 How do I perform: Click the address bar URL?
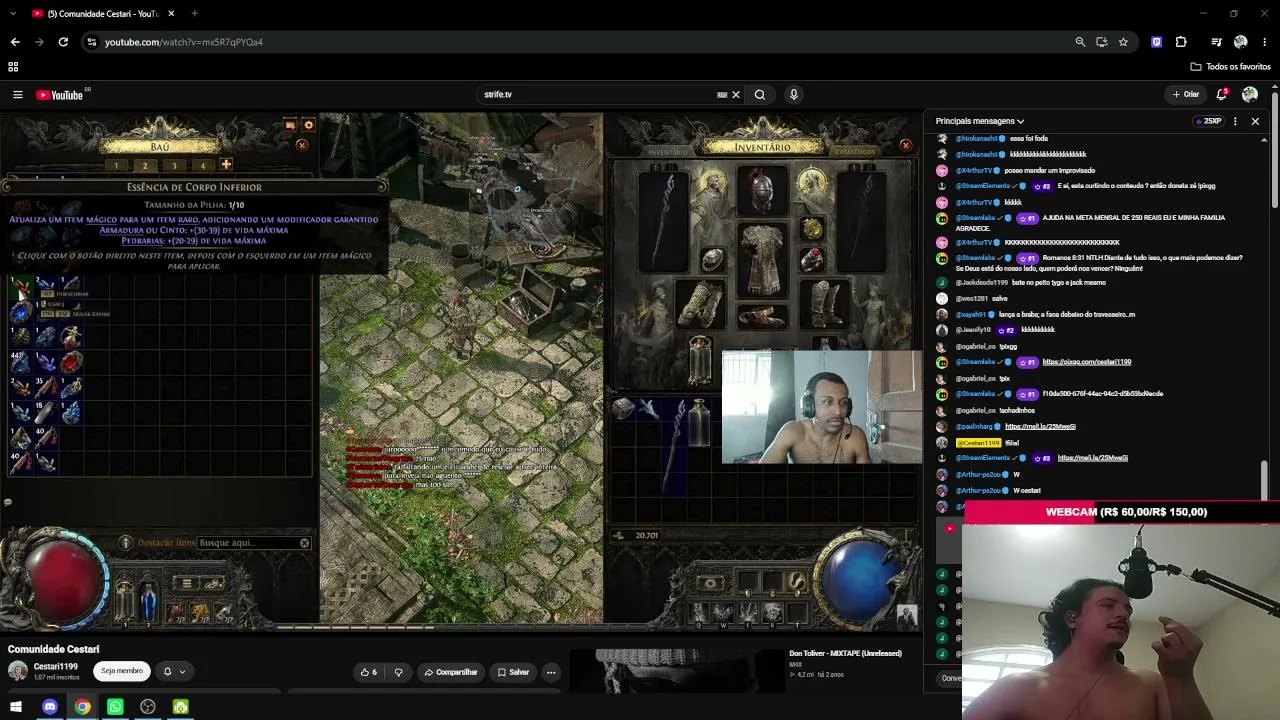[x=184, y=42]
